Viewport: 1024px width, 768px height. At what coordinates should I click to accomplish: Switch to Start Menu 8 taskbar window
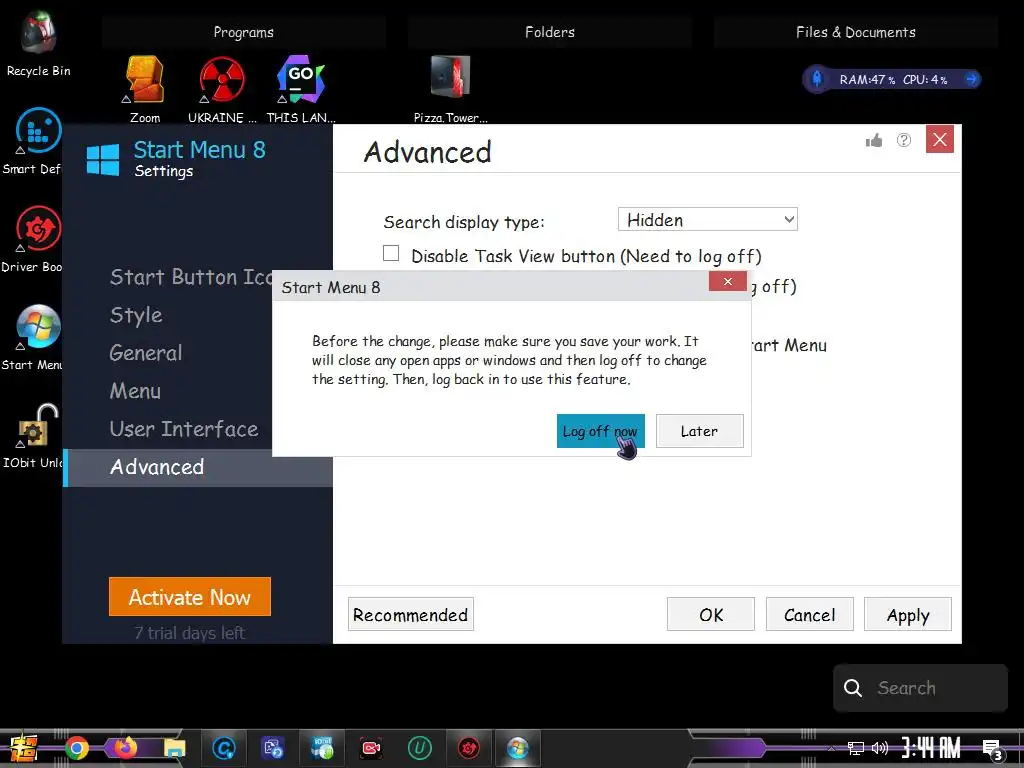(517, 748)
